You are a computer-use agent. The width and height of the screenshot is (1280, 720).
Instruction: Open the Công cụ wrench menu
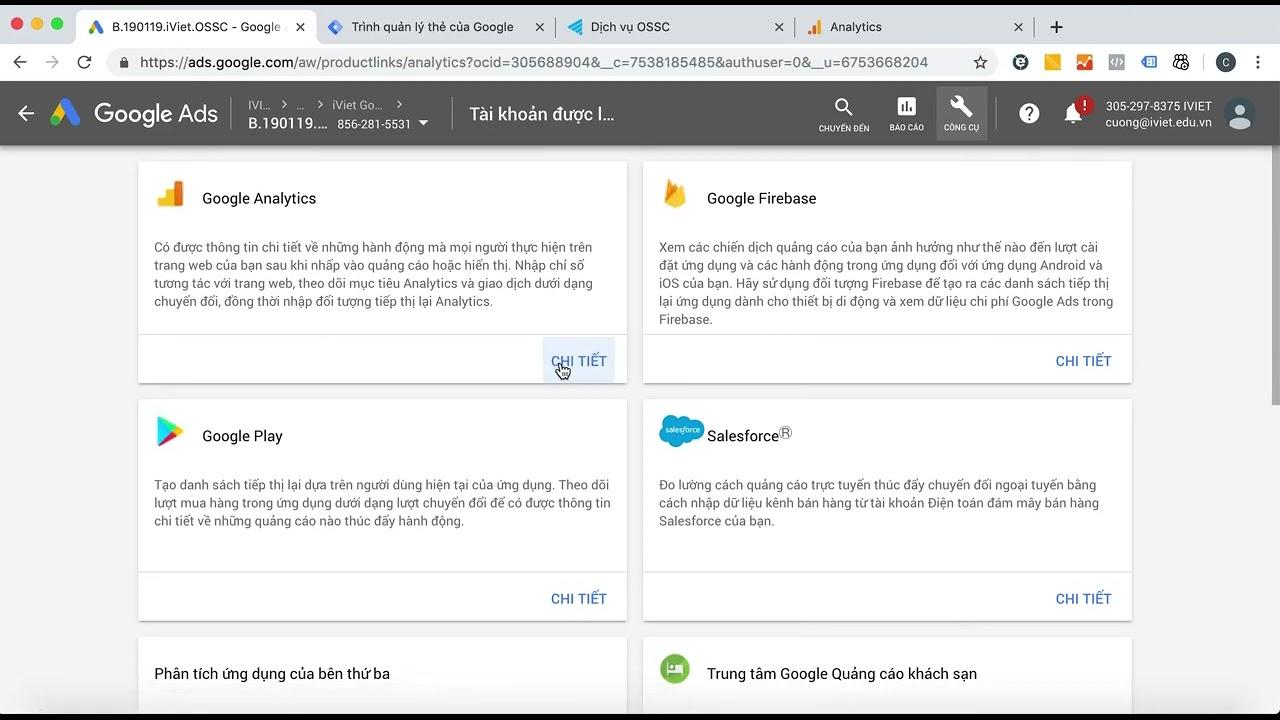[x=961, y=114]
